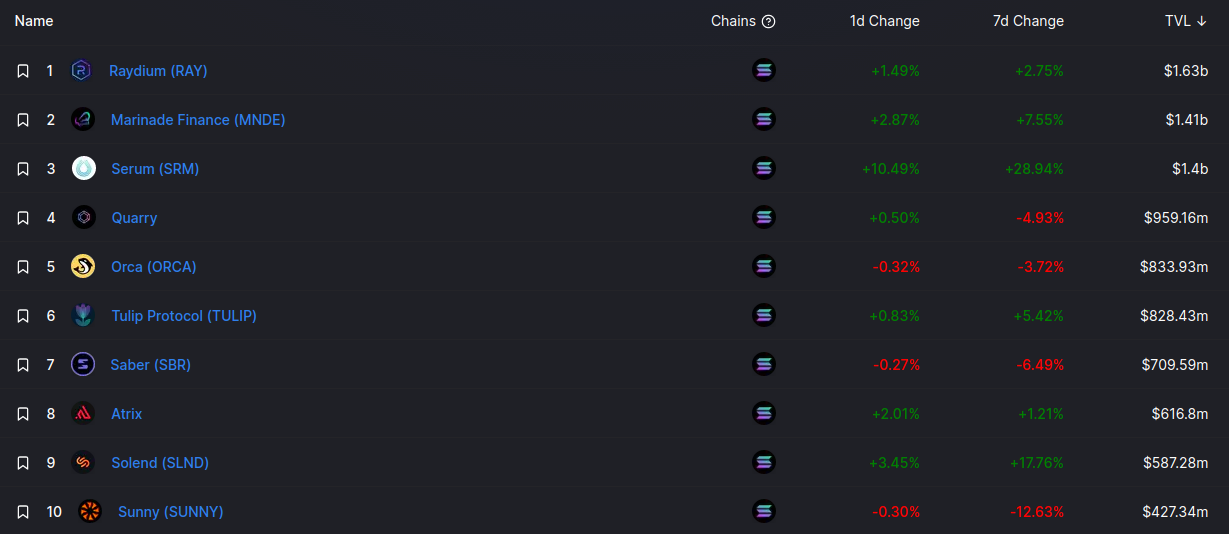Image resolution: width=1229 pixels, height=534 pixels.
Task: Click Solend's +17.76% 7d change value
Action: (x=1038, y=463)
